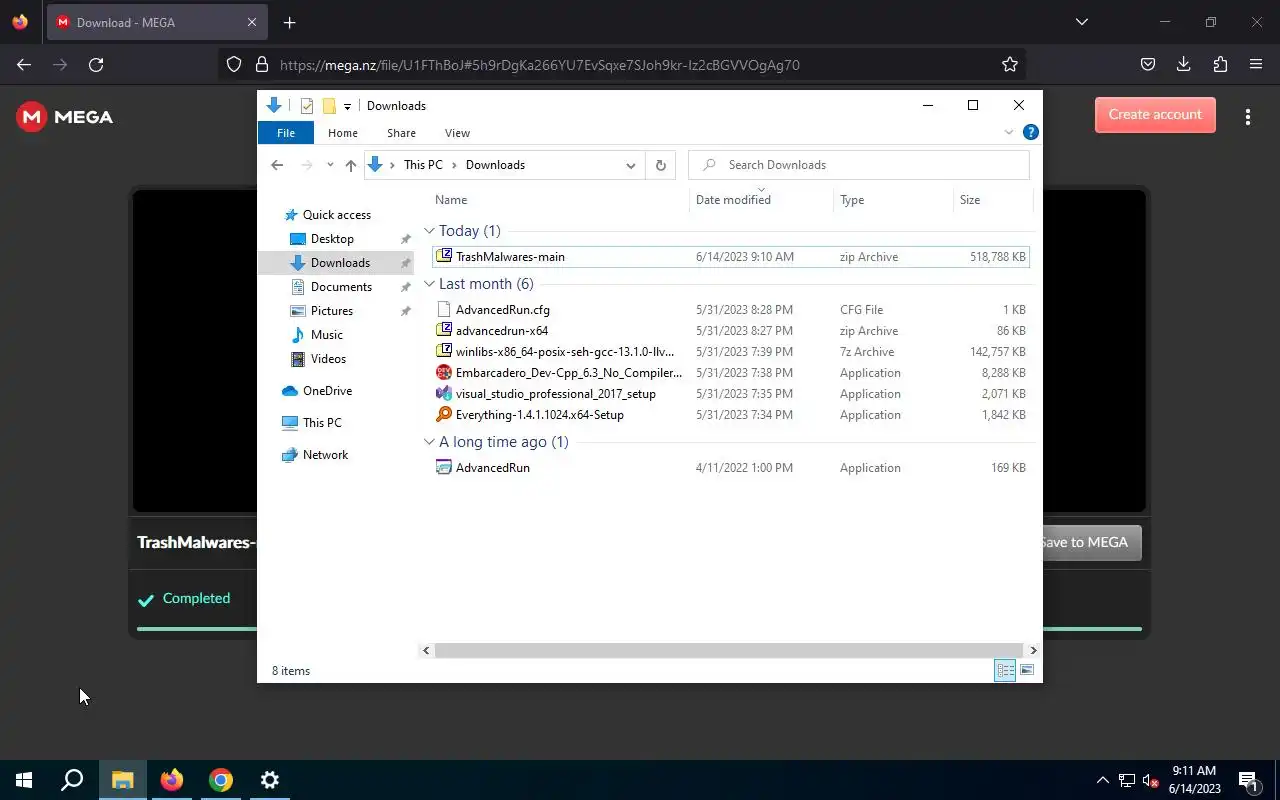Open Chrome from the taskbar
1280x800 pixels.
(221, 780)
